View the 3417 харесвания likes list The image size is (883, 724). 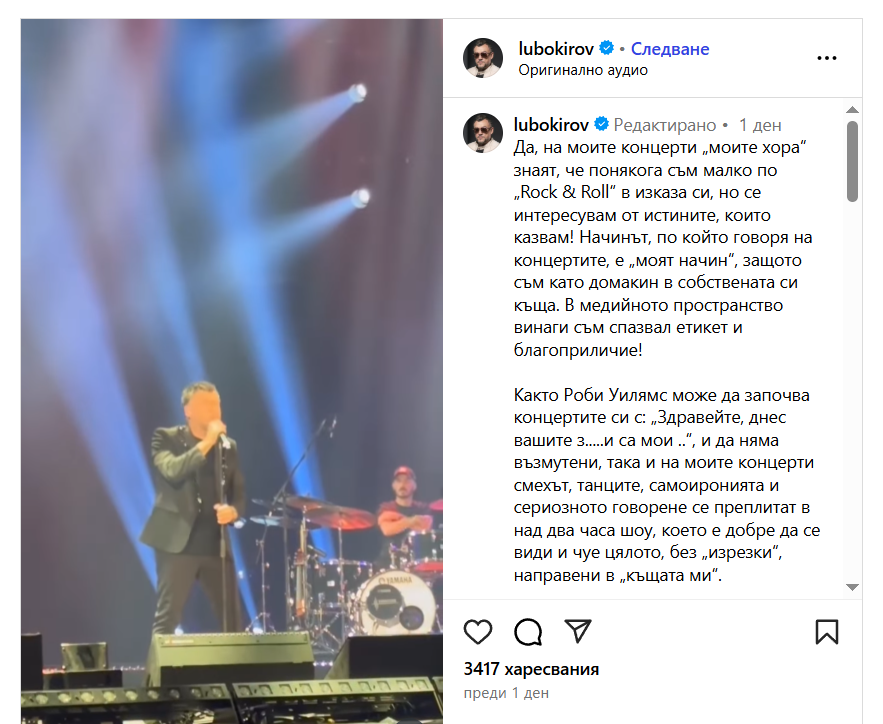point(531,669)
